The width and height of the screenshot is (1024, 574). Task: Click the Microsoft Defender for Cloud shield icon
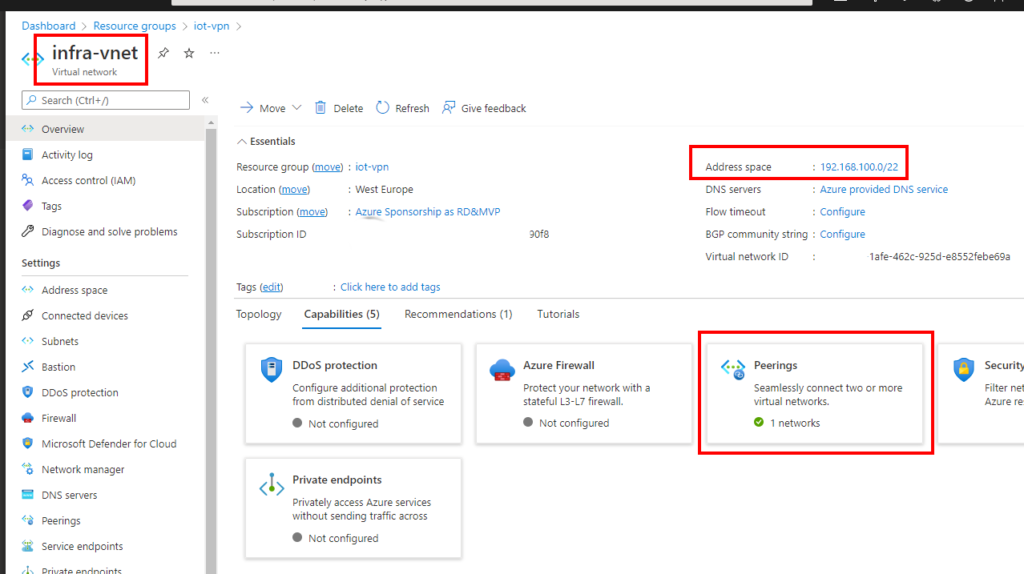coord(27,443)
